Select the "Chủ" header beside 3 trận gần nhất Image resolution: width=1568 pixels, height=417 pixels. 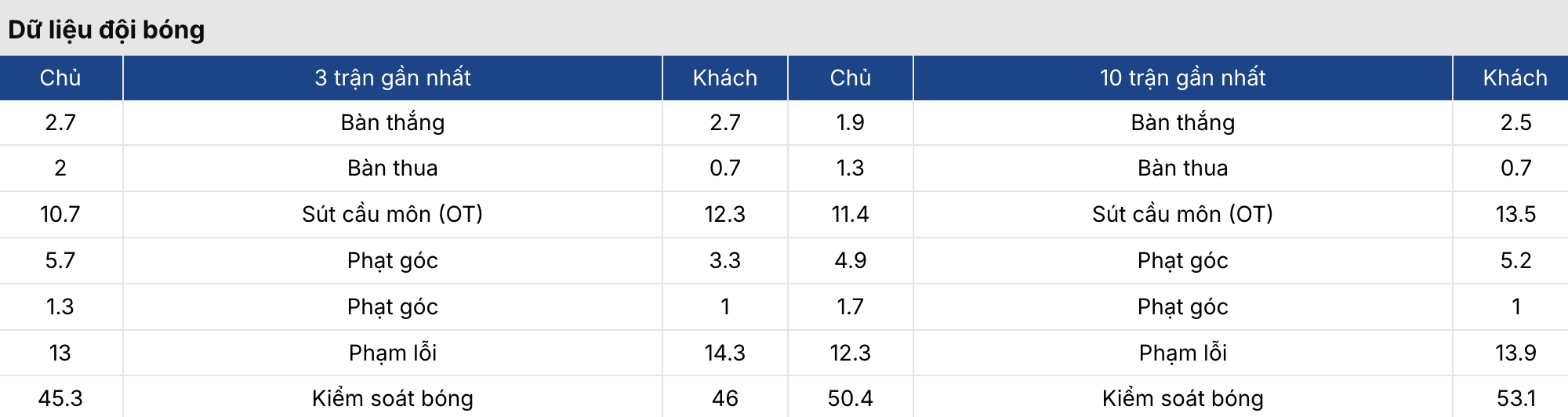click(60, 78)
